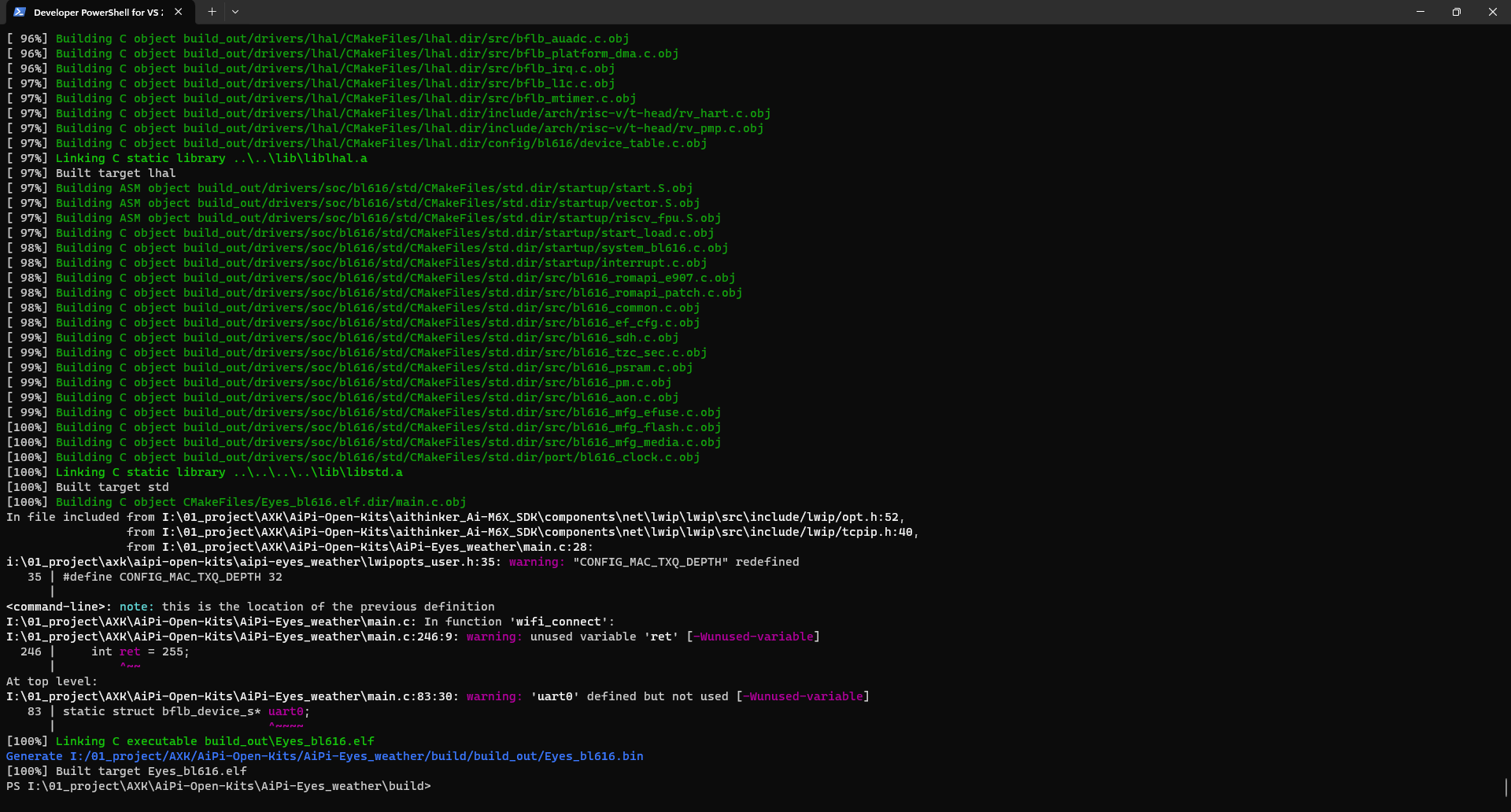Click the "In function 'wifi_connect'" line
1511x812 pixels.
pos(311,622)
